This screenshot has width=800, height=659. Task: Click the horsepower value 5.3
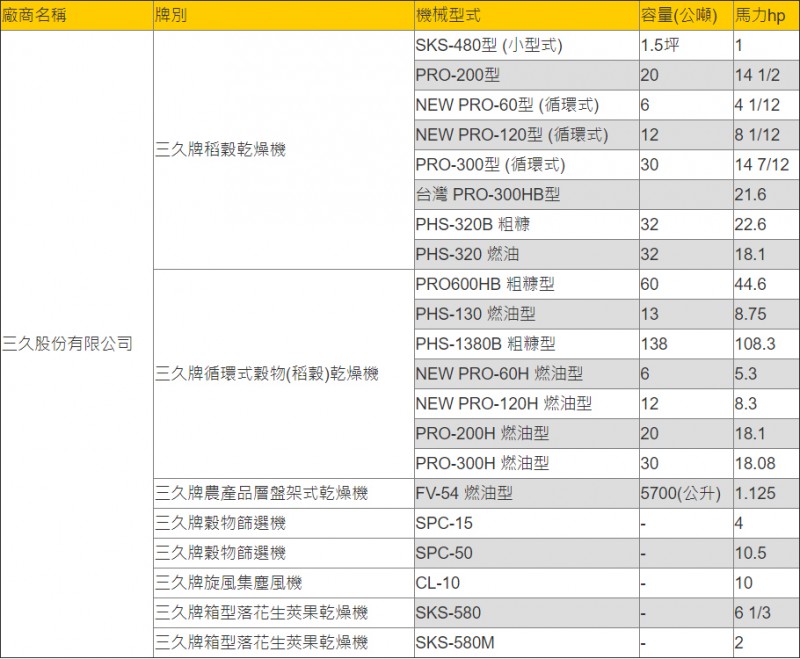[x=766, y=374]
